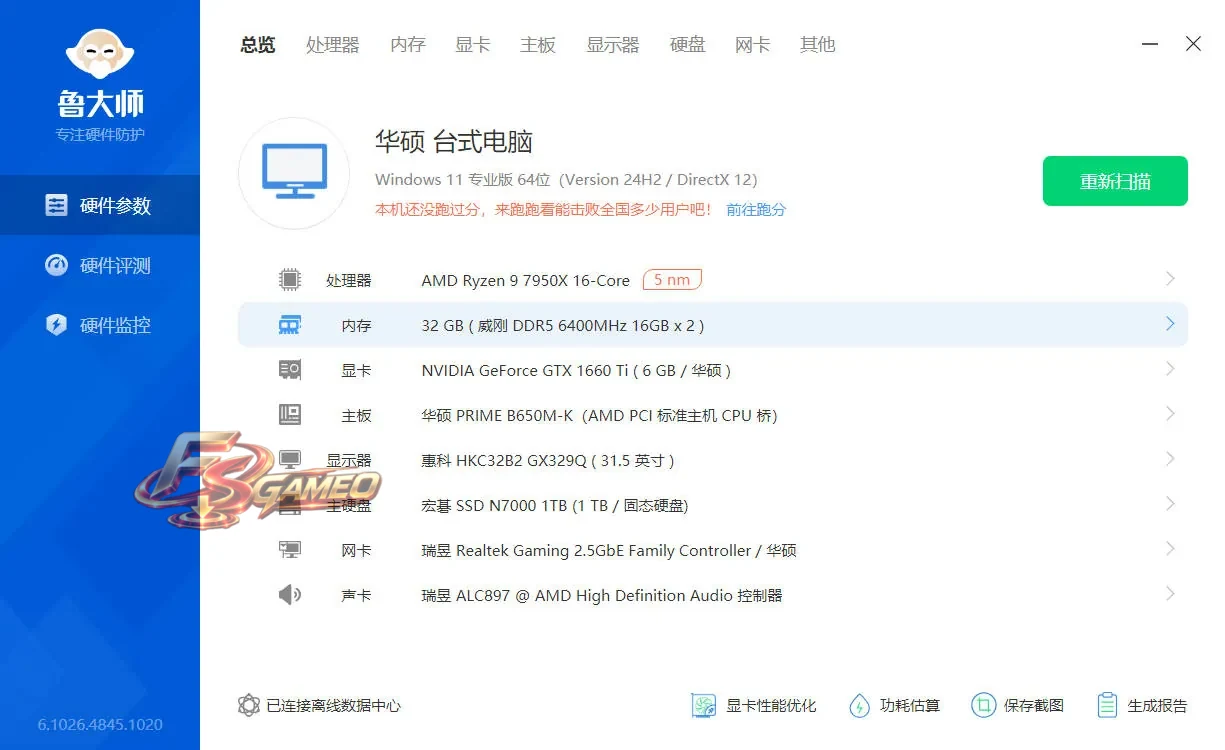Image resolution: width=1225 pixels, height=750 pixels.
Task: Switch to the 其他 tab
Action: coord(818,45)
